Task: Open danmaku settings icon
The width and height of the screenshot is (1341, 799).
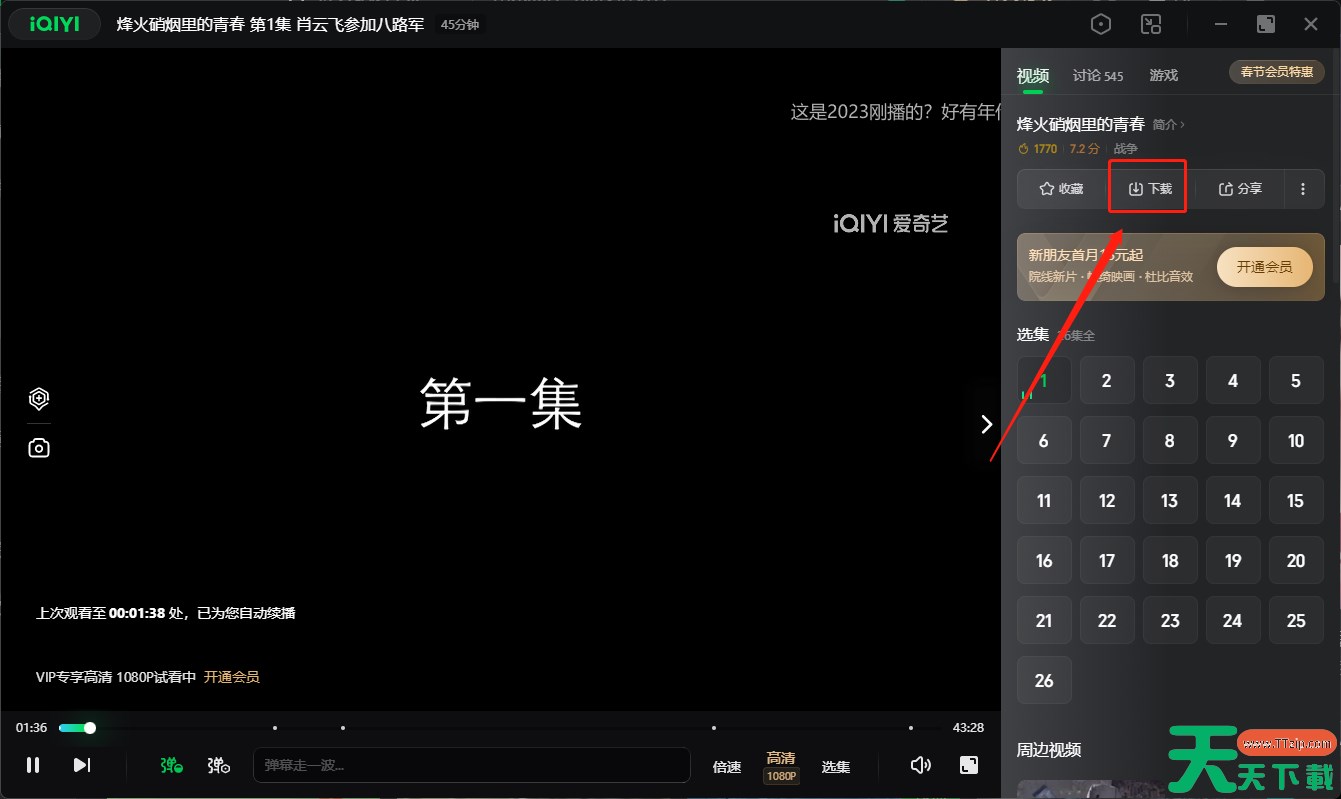Action: coord(219,765)
